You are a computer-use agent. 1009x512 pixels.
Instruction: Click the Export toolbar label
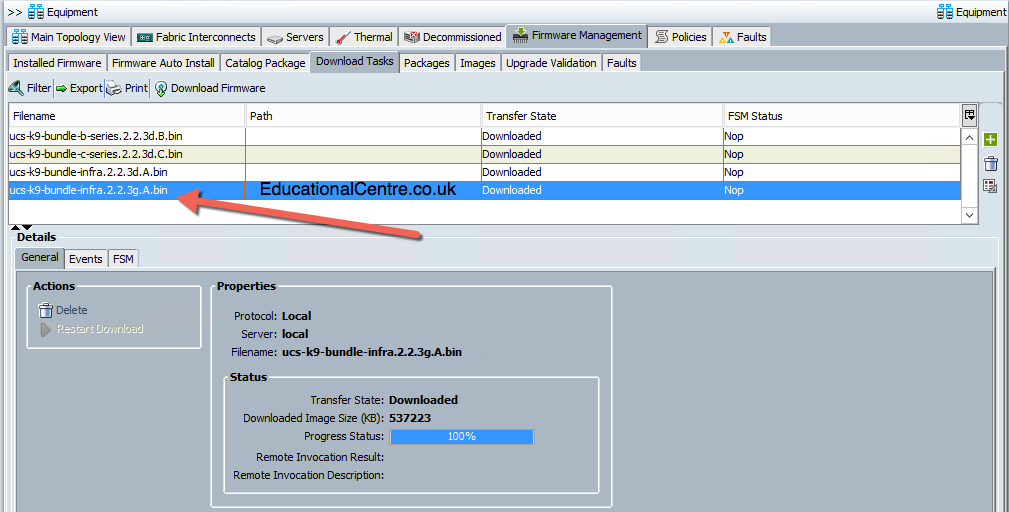coord(86,88)
